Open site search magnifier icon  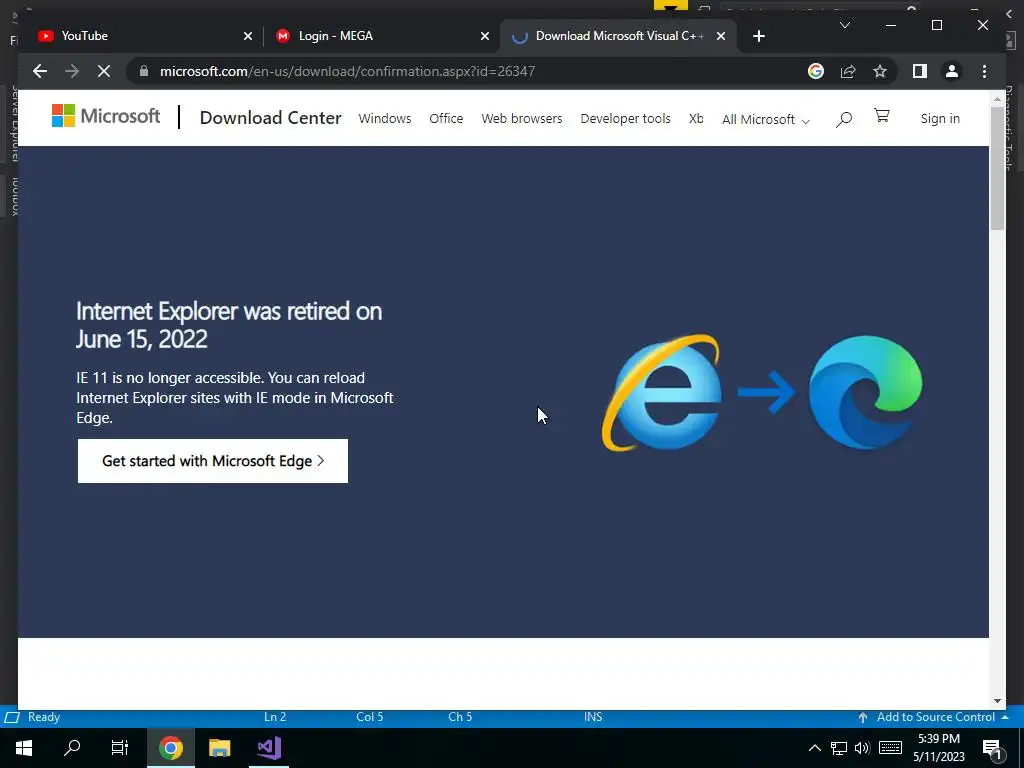844,119
